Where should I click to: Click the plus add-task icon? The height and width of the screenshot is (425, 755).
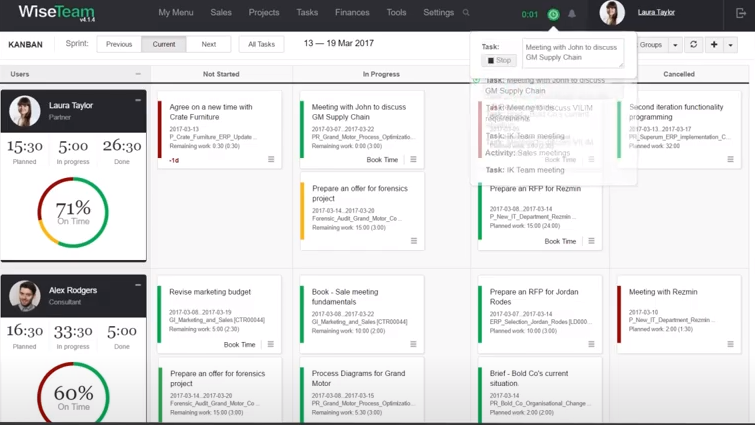coord(714,44)
